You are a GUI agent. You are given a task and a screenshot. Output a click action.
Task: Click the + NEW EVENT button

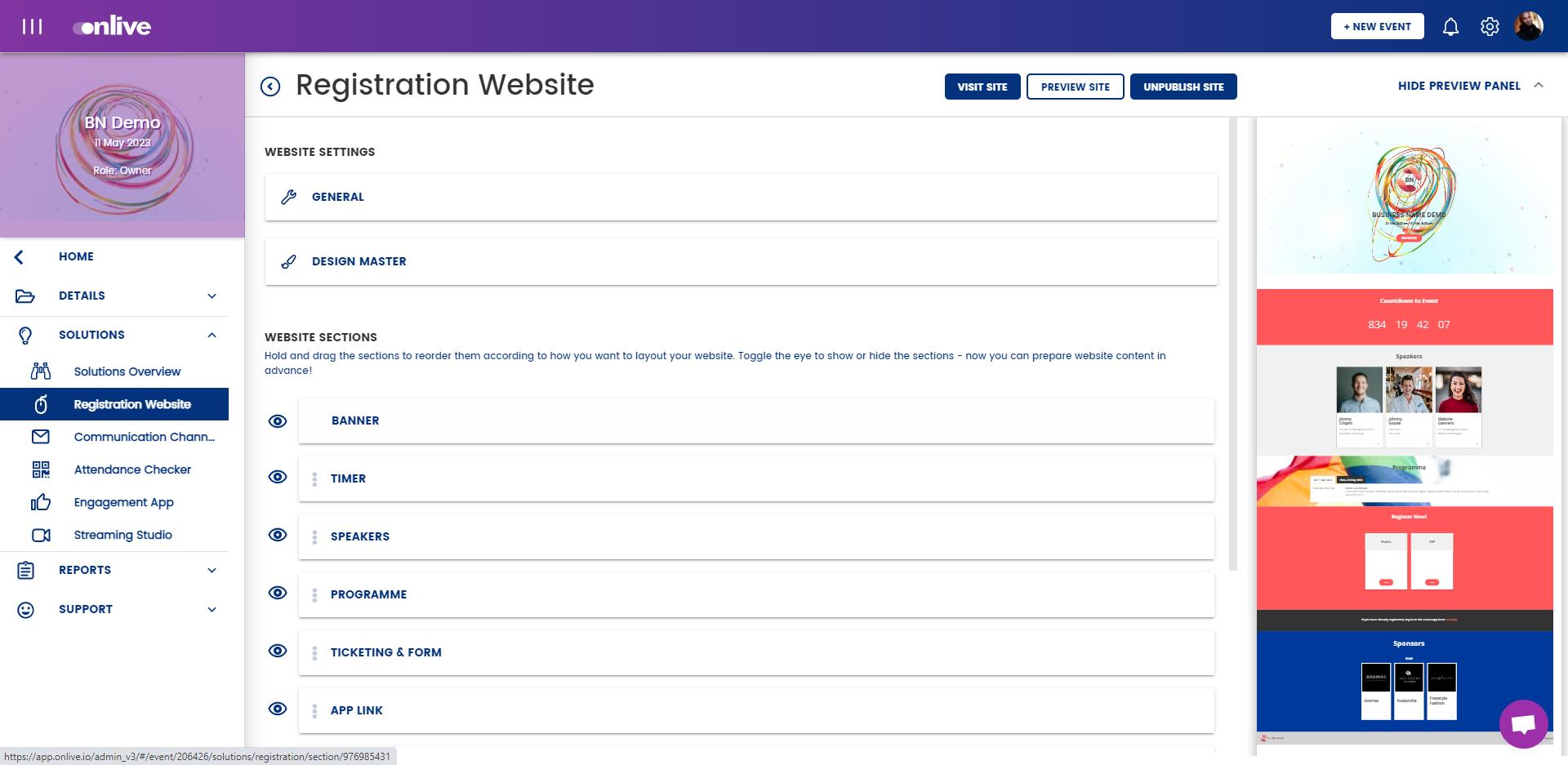click(1377, 26)
